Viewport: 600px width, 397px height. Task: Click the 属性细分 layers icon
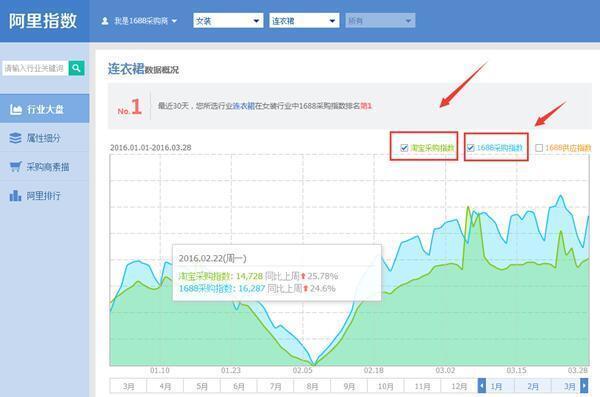click(15, 138)
